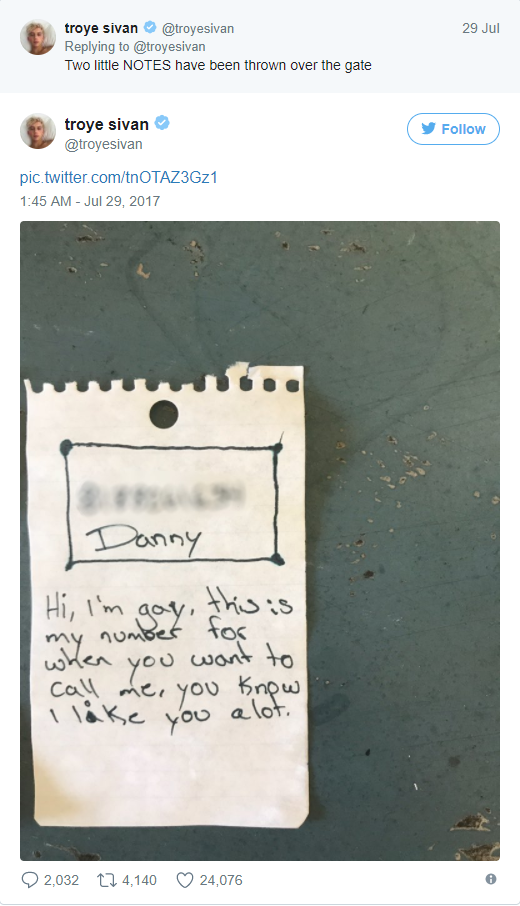This screenshot has height=906, width=520.
Task: Open @troyesivan handle under main author name
Action: tap(103, 144)
